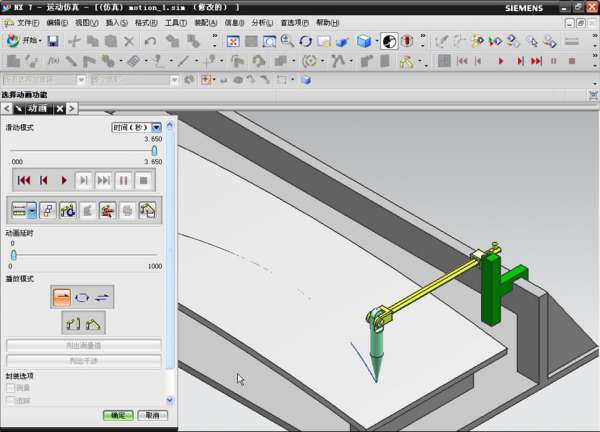Image resolution: width=600 pixels, height=432 pixels.
Task: Jump to first animation step
Action: tap(24, 180)
